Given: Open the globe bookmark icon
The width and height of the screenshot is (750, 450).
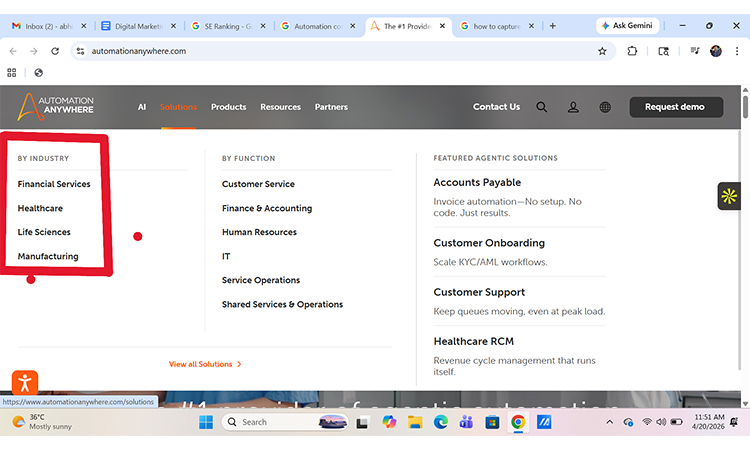Looking at the screenshot, I should pyautogui.click(x=39, y=73).
